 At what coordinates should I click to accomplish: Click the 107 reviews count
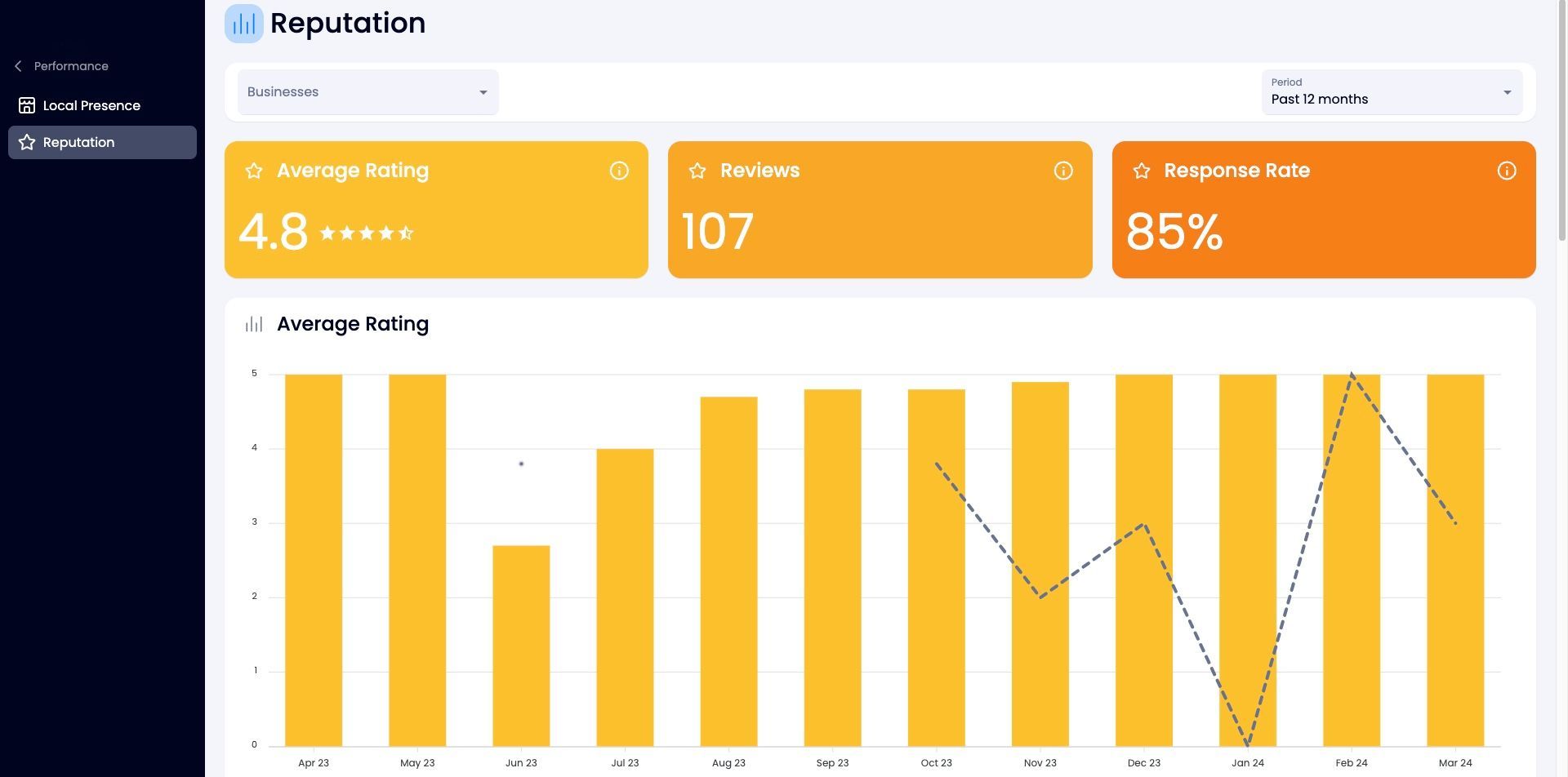[x=717, y=232]
